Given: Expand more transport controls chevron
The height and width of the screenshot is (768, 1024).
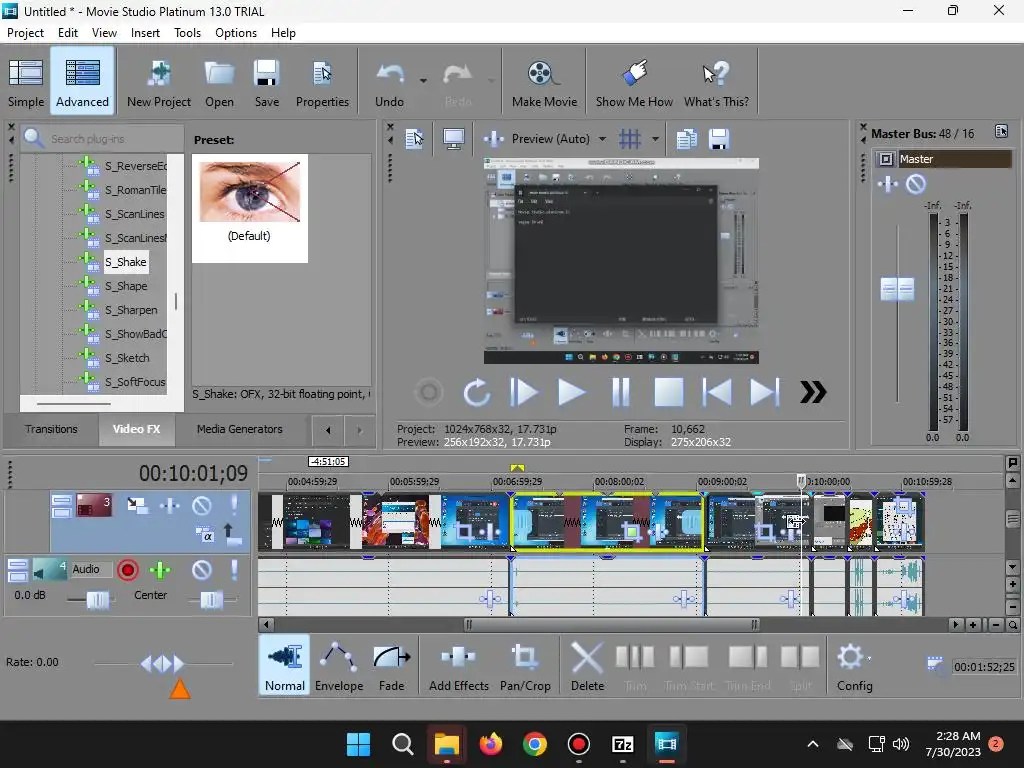Looking at the screenshot, I should (x=813, y=392).
